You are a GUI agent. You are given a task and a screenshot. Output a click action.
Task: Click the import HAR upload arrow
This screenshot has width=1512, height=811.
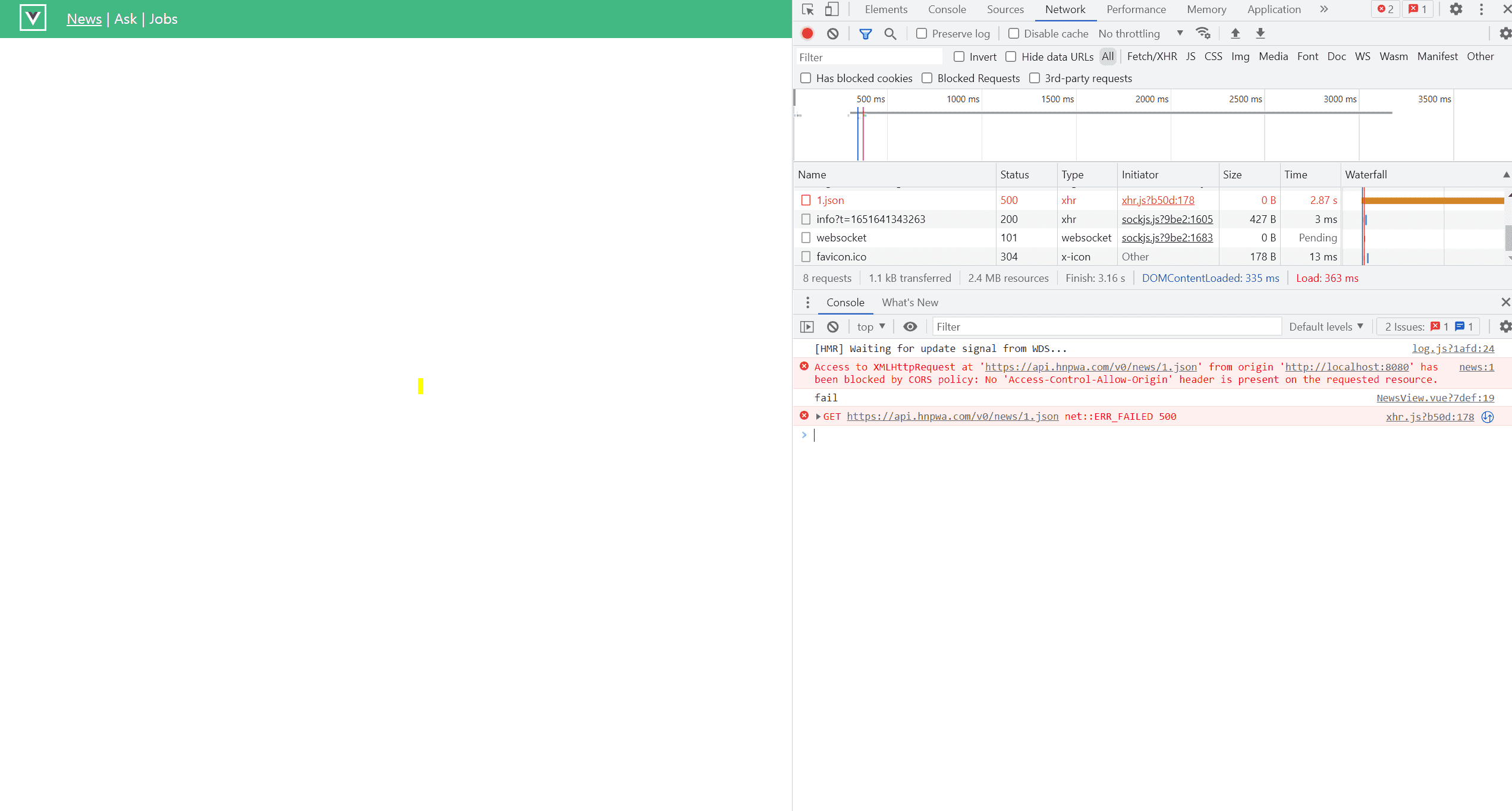click(x=1235, y=34)
